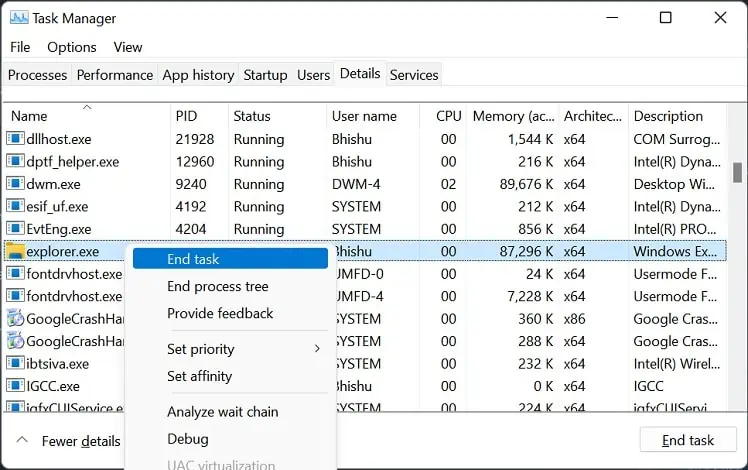748x470 pixels.
Task: Click the icon of fontdrvhost.exe with UMFD-4 user
Action: click(15, 295)
